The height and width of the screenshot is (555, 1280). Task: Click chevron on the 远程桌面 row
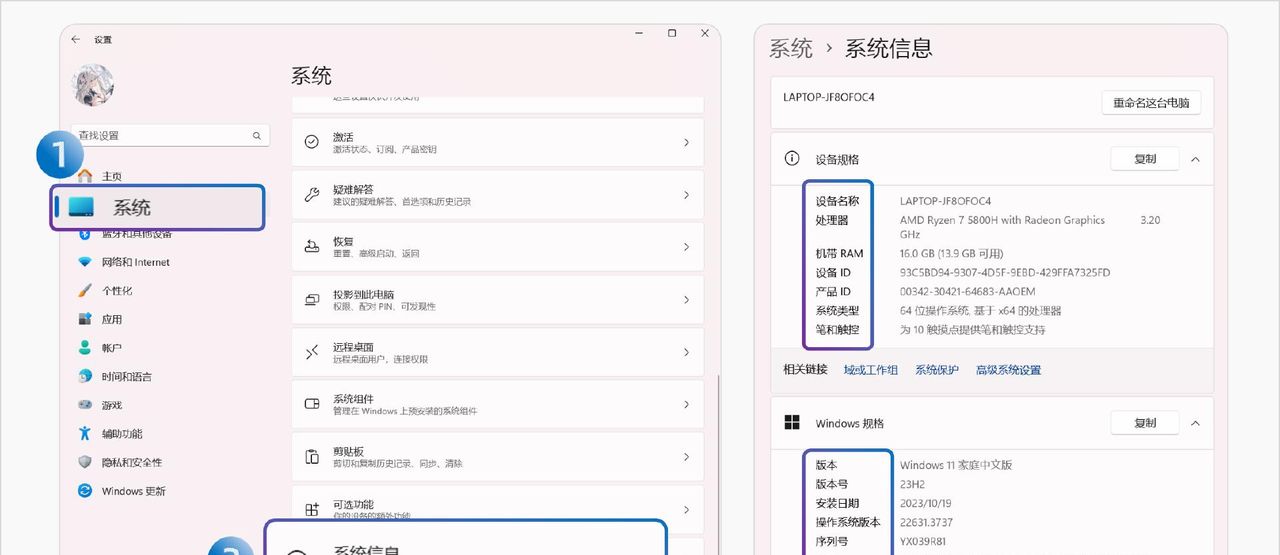686,352
